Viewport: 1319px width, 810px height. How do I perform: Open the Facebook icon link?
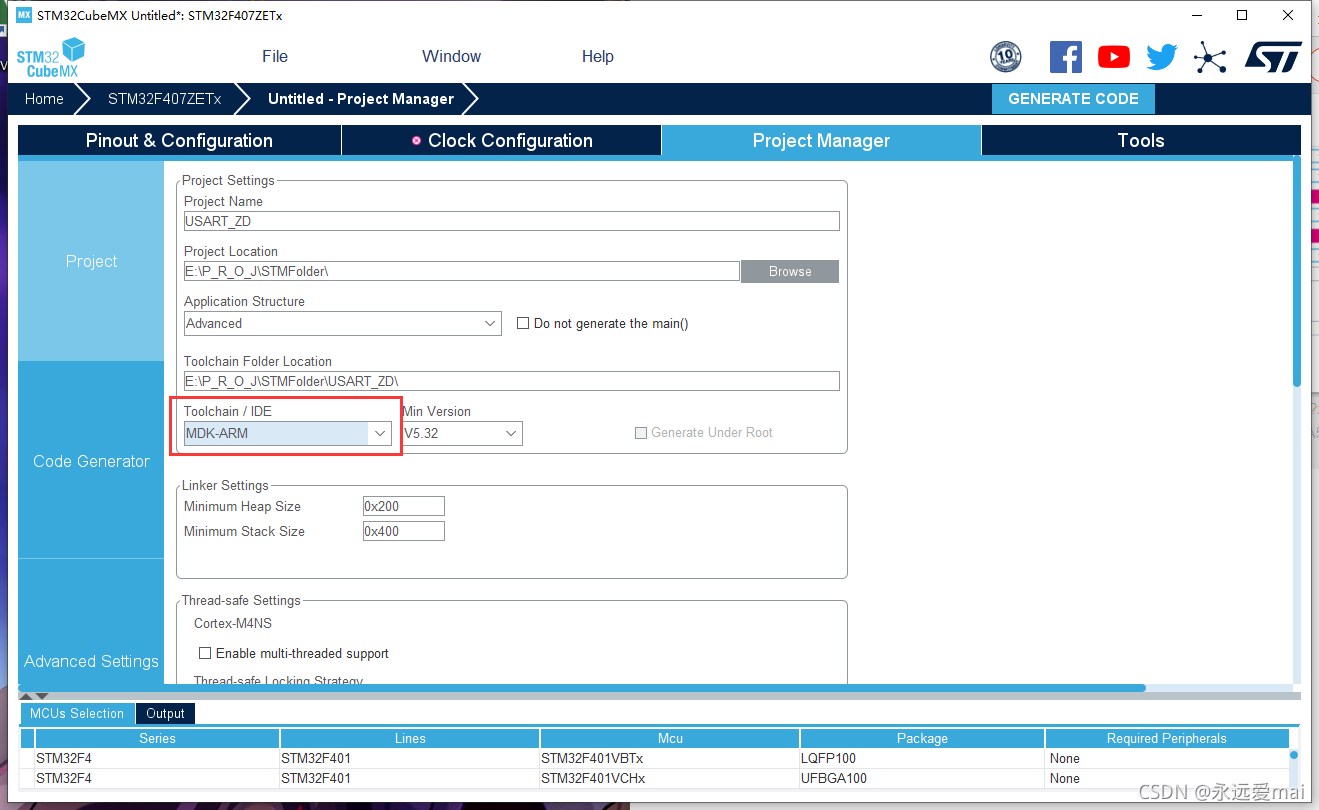coord(1065,57)
